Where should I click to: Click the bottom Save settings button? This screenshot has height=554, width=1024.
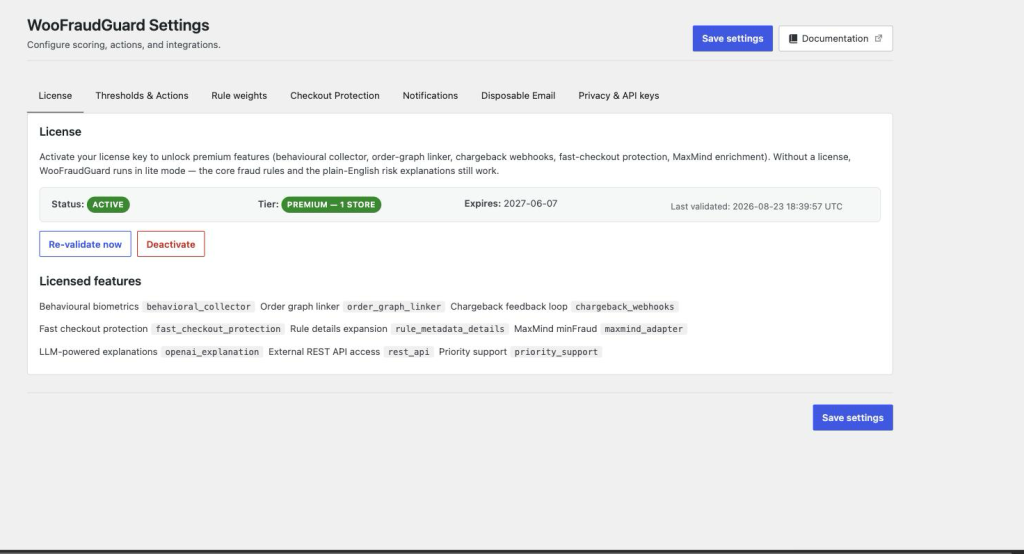(852, 417)
